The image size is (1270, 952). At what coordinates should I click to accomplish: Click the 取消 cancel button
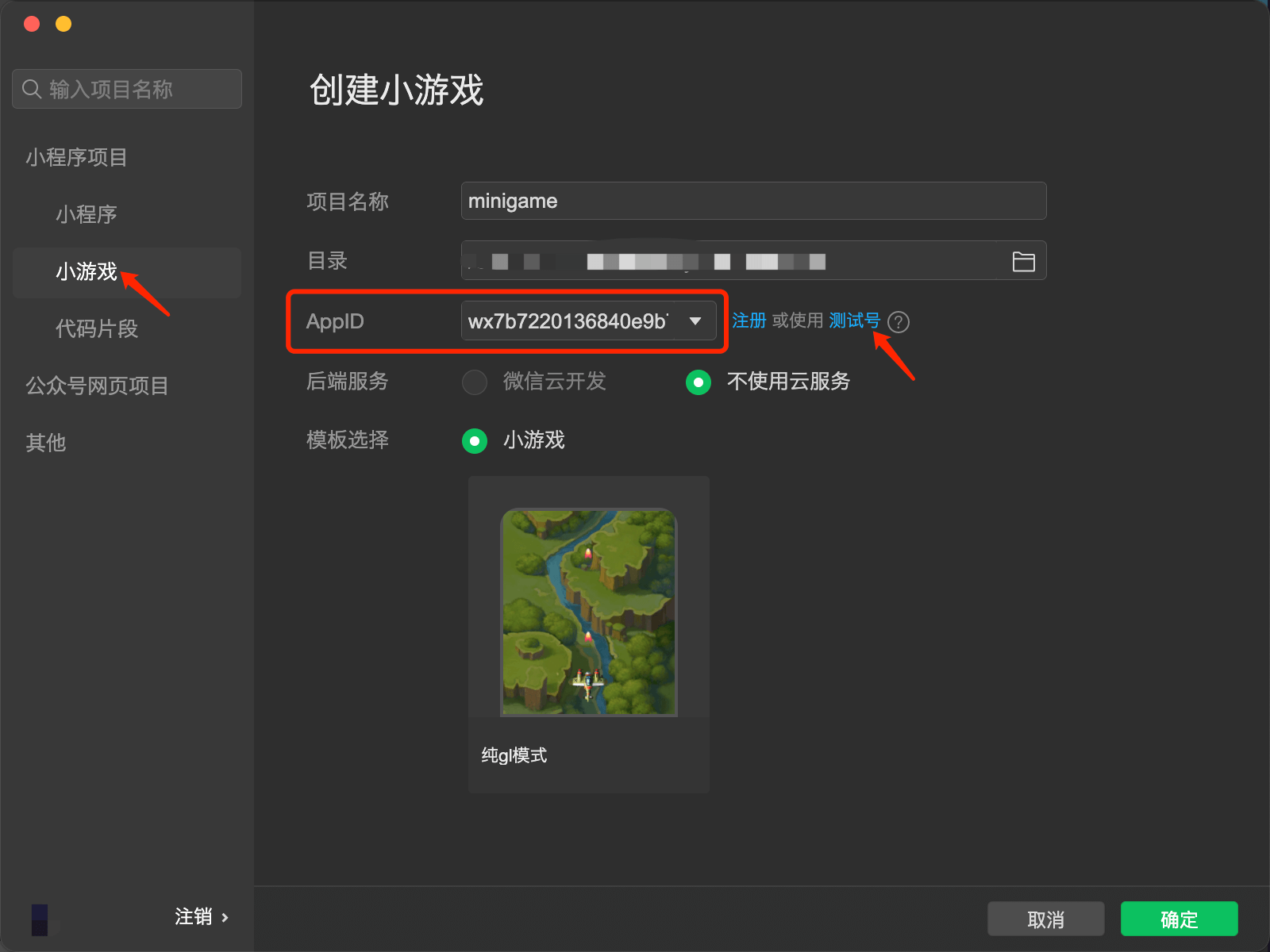pyautogui.click(x=1045, y=919)
